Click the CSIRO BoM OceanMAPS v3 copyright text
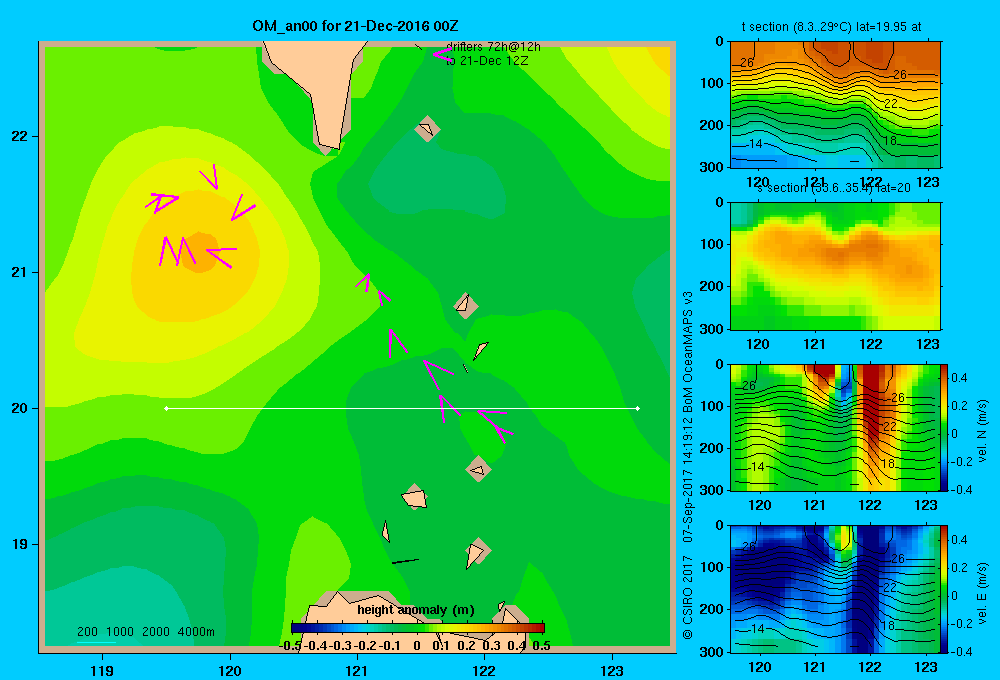The height and width of the screenshot is (680, 1000). (688, 466)
